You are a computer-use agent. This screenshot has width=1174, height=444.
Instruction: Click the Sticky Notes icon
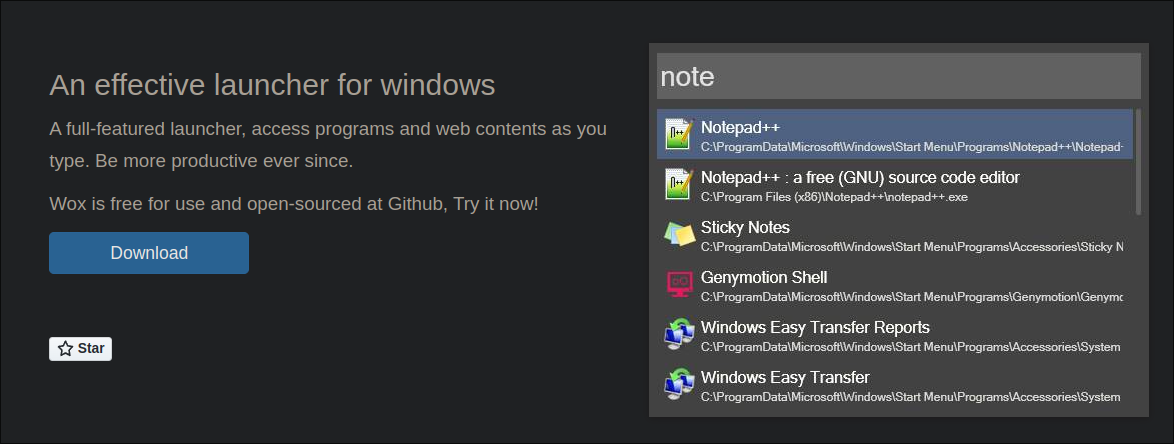[680, 234]
